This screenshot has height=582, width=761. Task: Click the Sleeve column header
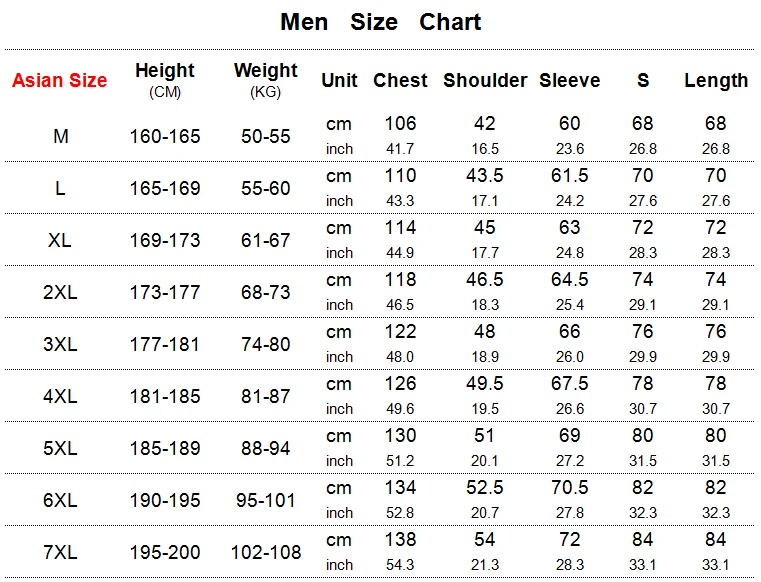570,80
